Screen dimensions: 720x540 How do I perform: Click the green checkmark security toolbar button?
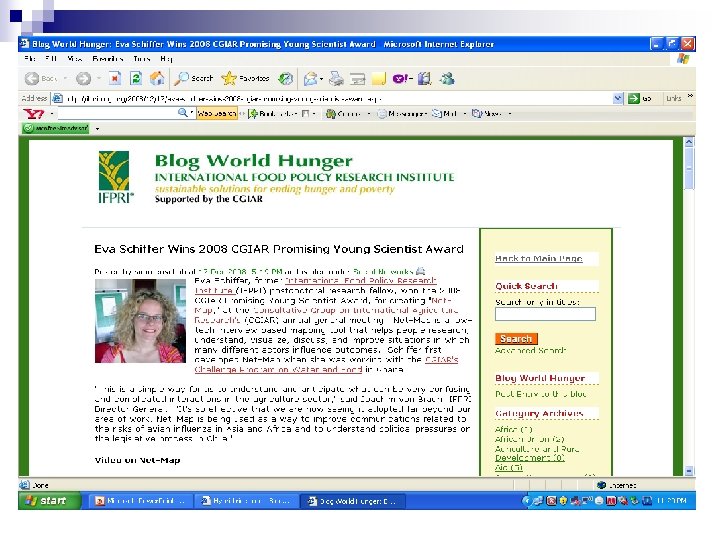(56, 129)
